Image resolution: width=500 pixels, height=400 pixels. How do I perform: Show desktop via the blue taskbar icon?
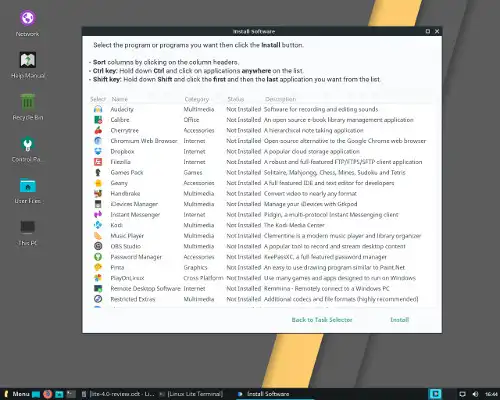[36, 394]
